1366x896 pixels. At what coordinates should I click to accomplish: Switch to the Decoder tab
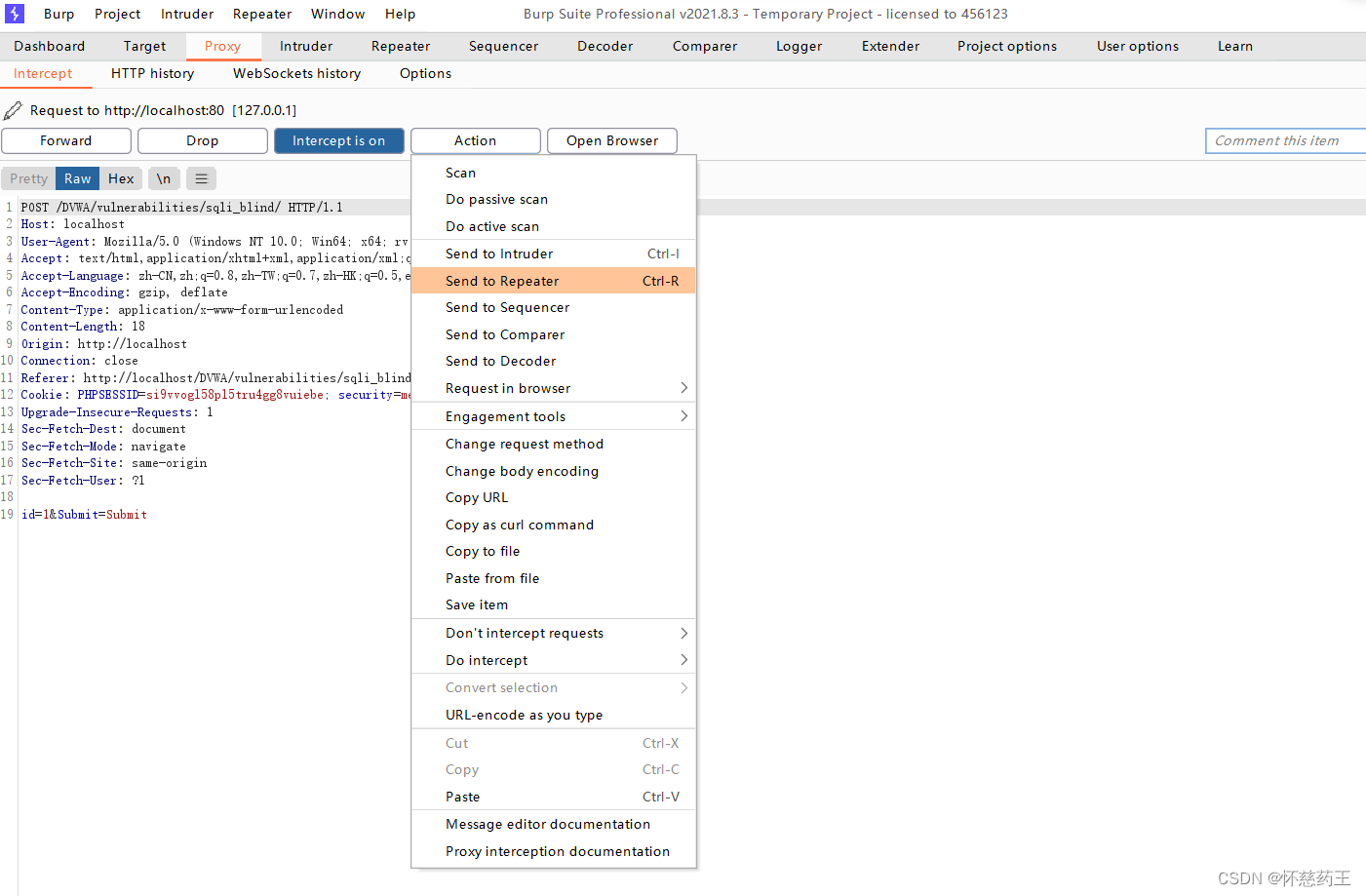point(605,46)
